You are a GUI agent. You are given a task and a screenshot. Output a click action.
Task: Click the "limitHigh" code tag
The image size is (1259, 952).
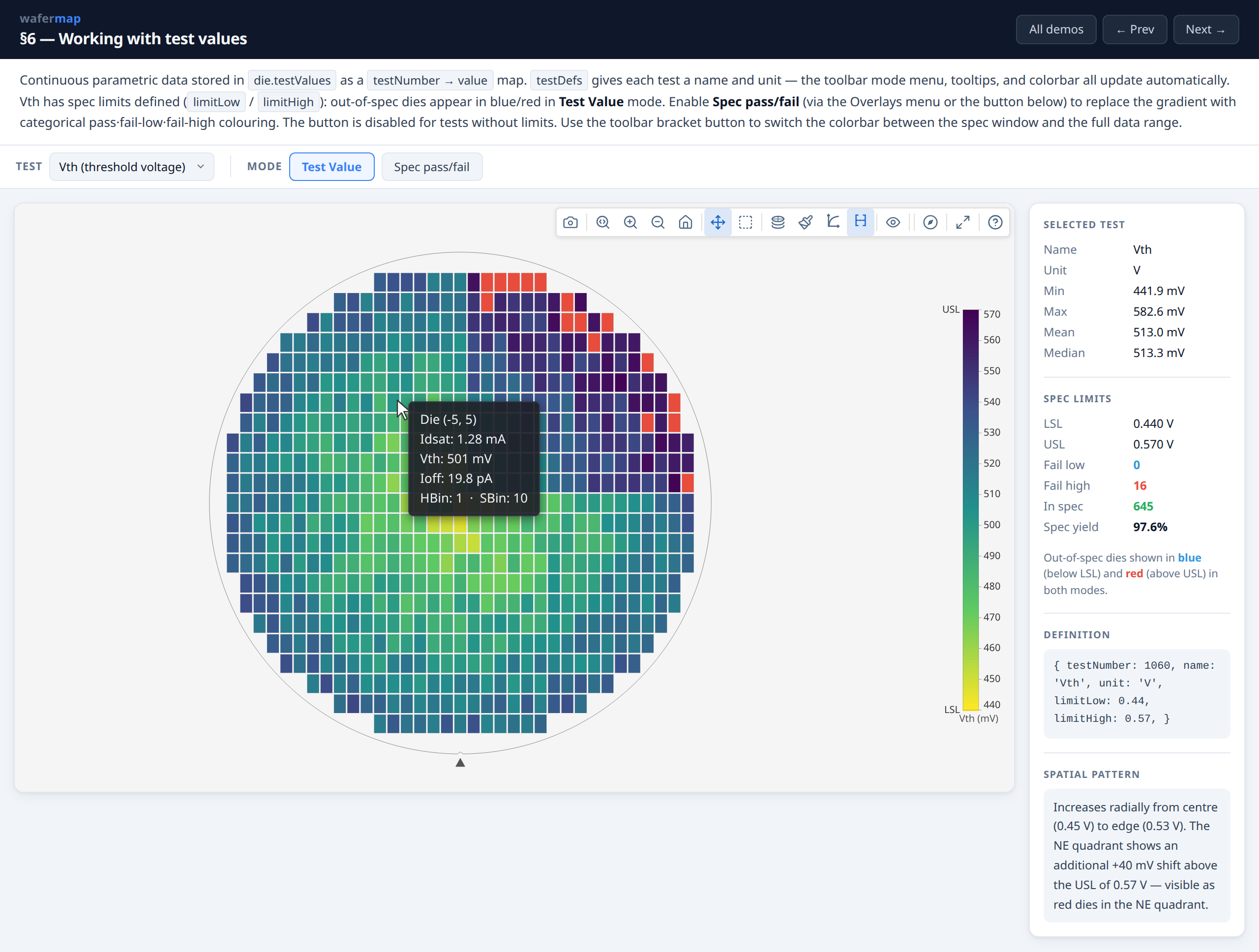pos(288,102)
